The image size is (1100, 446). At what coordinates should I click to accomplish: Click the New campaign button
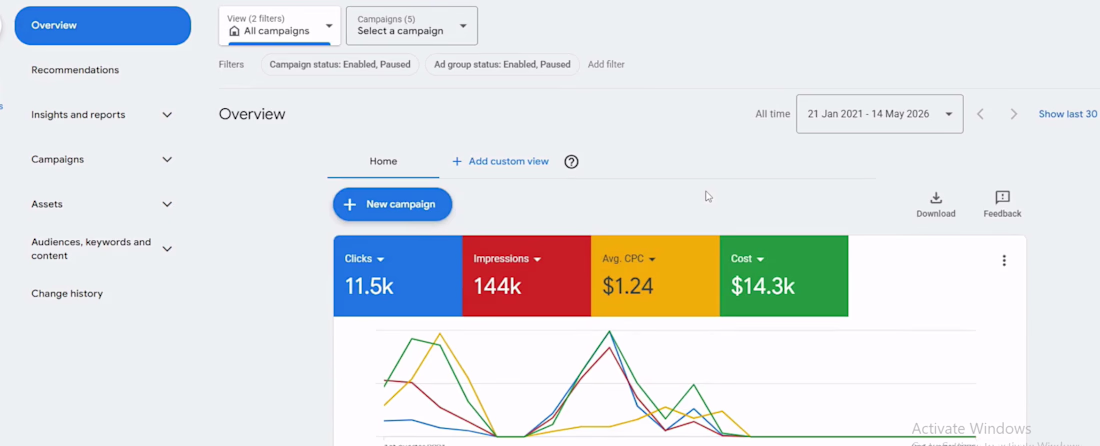pos(392,205)
